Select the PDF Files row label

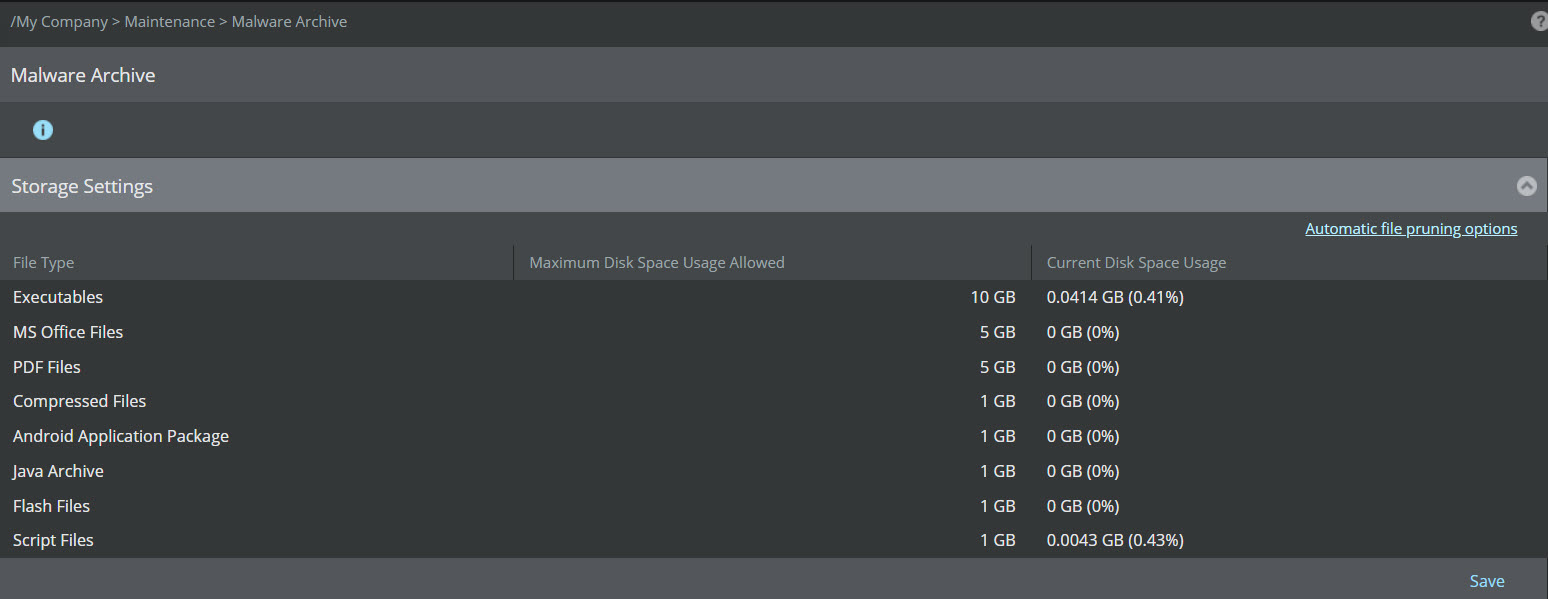point(47,367)
